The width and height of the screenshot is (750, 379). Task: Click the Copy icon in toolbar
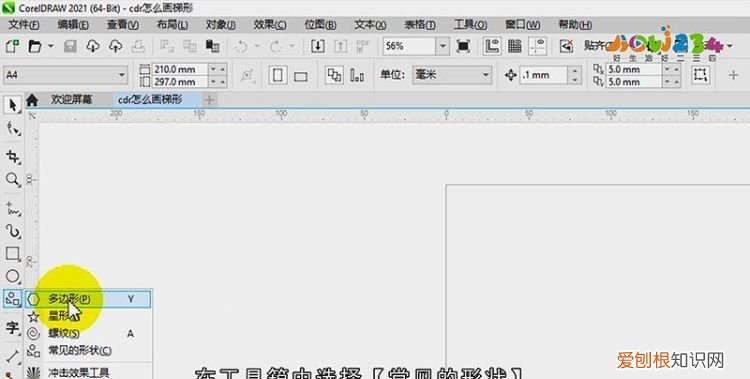(x=190, y=46)
